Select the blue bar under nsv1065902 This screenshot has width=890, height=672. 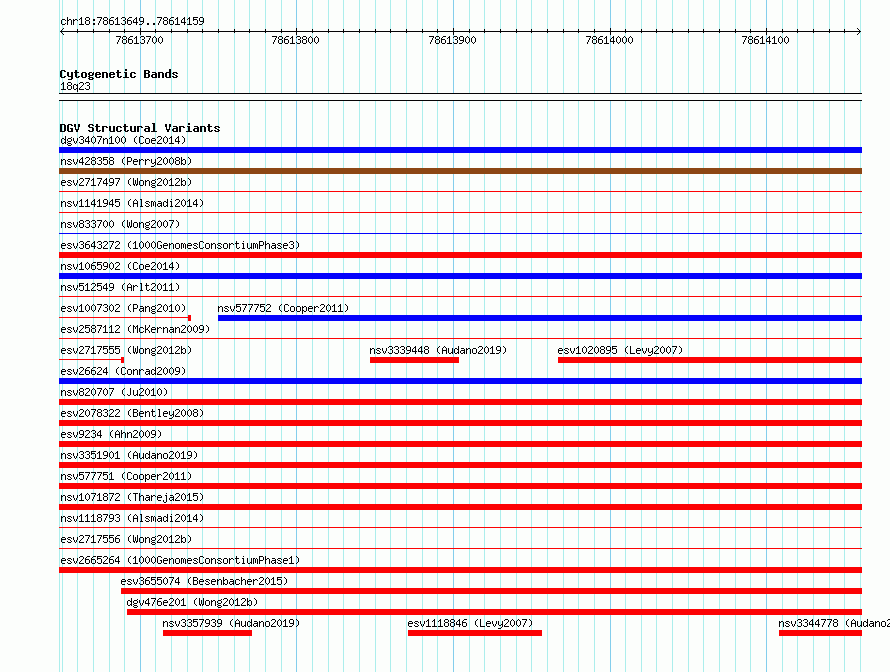[x=460, y=276]
